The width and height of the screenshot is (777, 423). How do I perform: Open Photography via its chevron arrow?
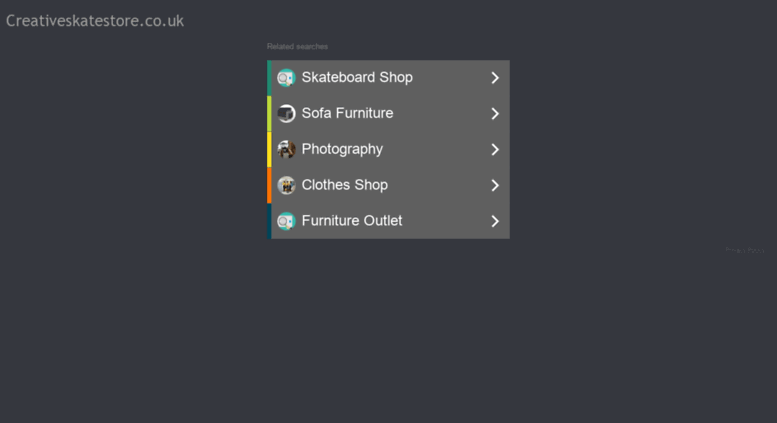(495, 149)
